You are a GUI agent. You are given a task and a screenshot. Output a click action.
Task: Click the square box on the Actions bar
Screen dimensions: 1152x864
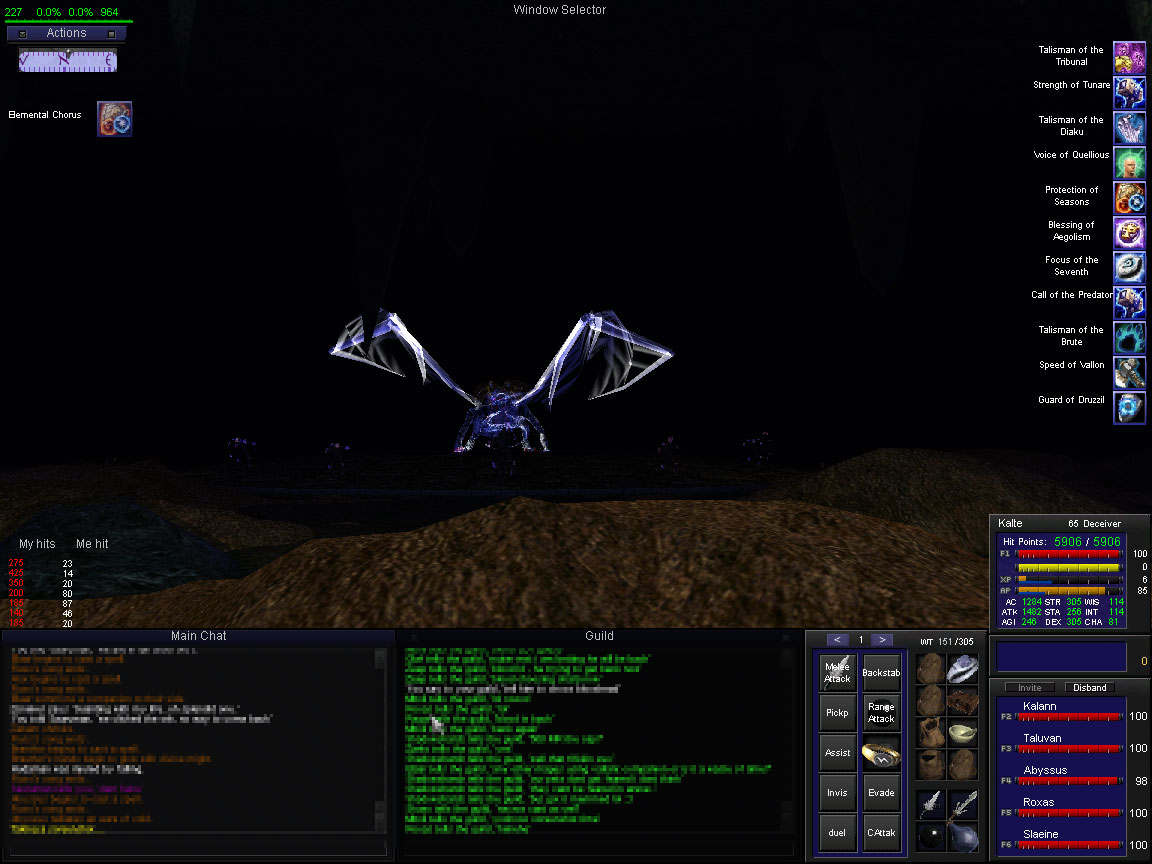(x=112, y=34)
